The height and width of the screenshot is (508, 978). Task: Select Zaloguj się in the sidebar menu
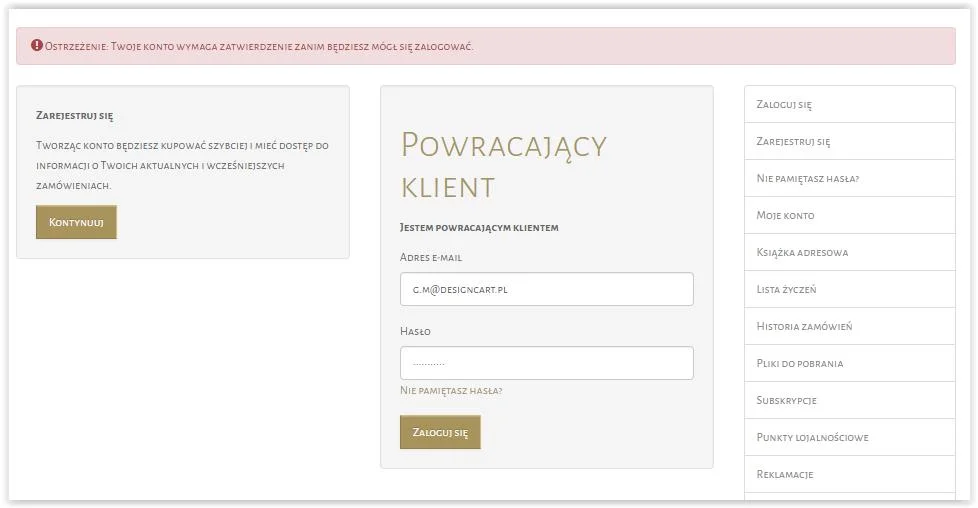[784, 104]
